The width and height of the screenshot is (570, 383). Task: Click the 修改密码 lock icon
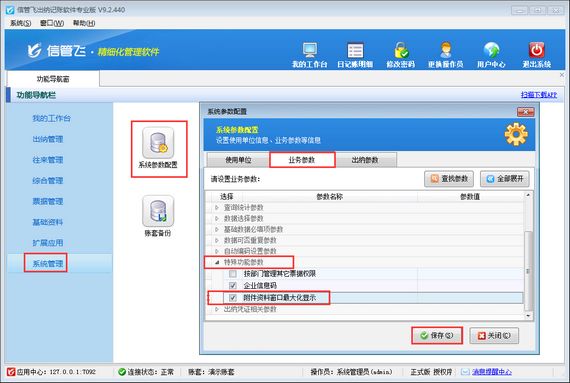click(x=401, y=50)
